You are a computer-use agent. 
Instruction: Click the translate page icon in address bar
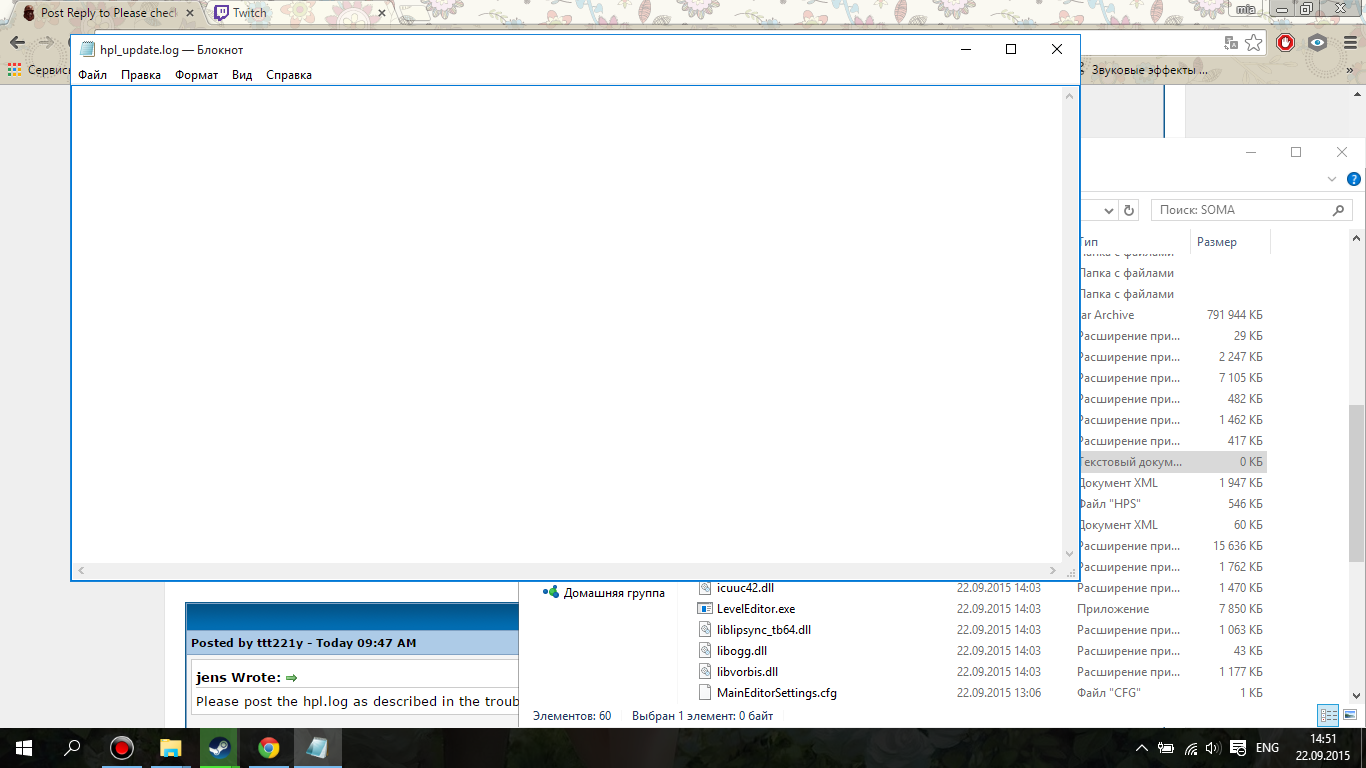1231,43
